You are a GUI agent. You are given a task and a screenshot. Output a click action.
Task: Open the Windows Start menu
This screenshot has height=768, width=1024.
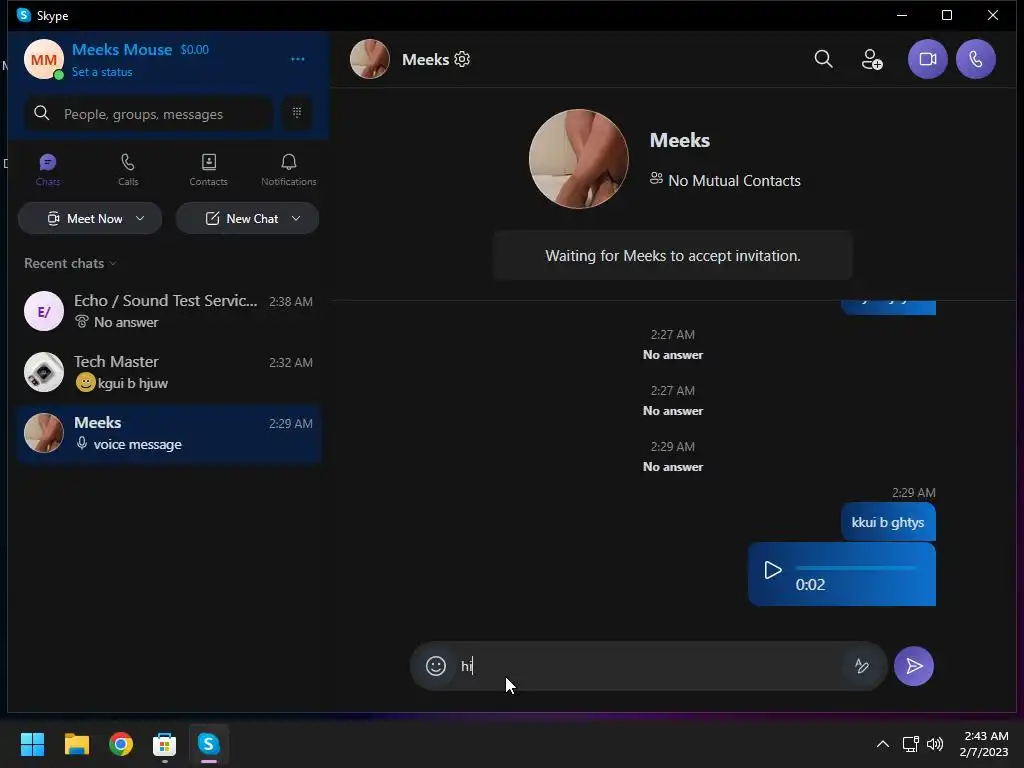coord(32,744)
